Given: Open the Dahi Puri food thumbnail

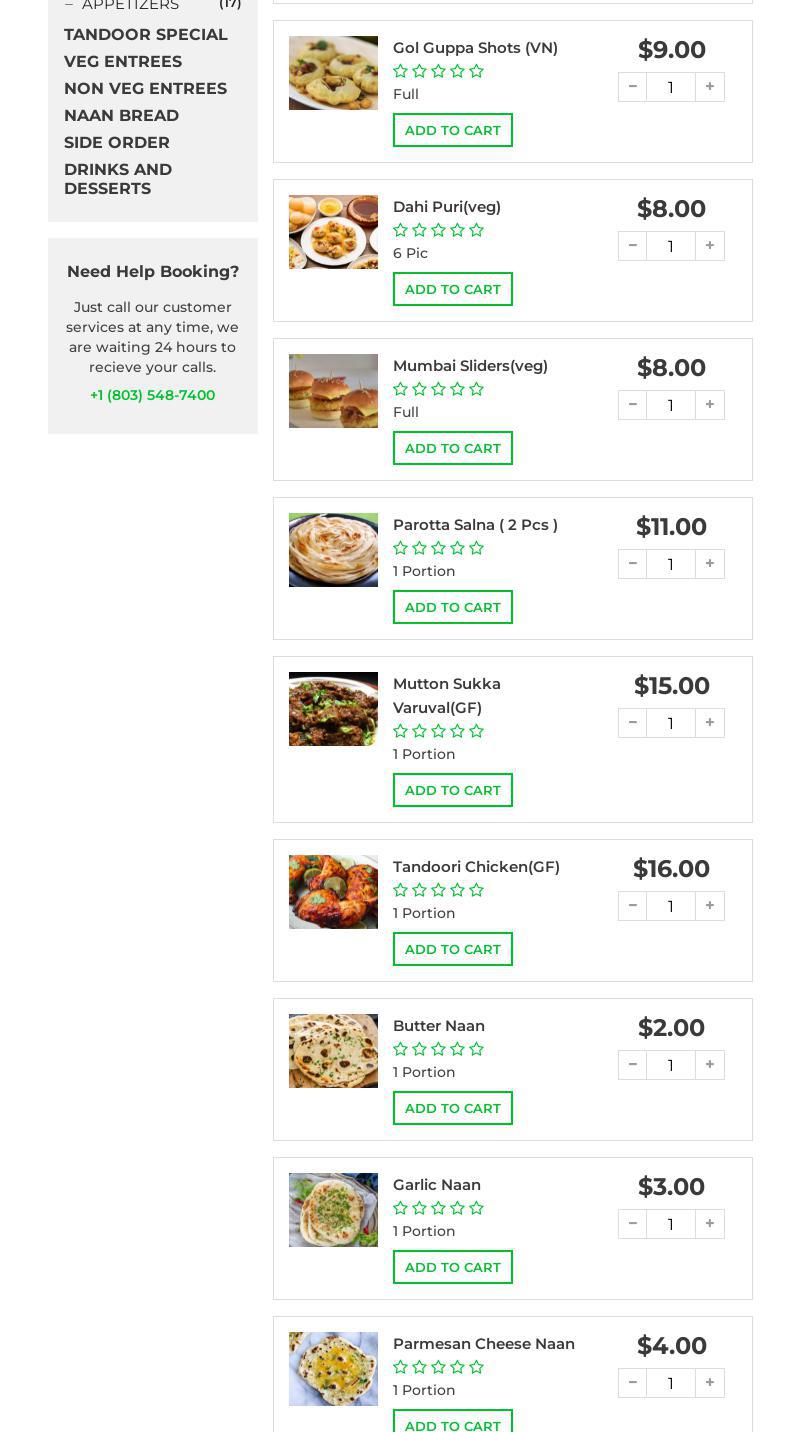Looking at the screenshot, I should click(333, 232).
